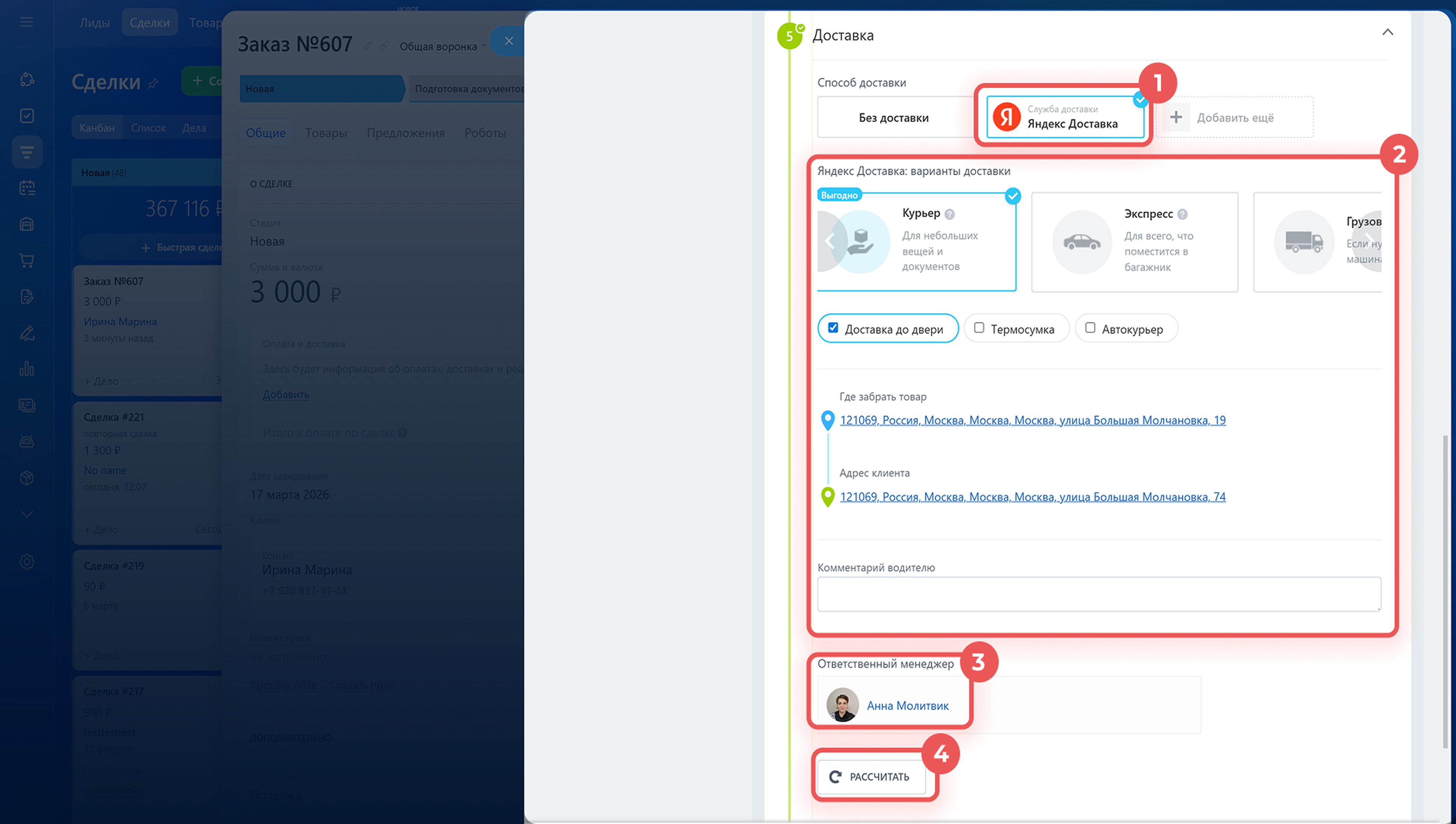1456x824 pixels.
Task: Open the hamburger menu icon
Action: (27, 22)
